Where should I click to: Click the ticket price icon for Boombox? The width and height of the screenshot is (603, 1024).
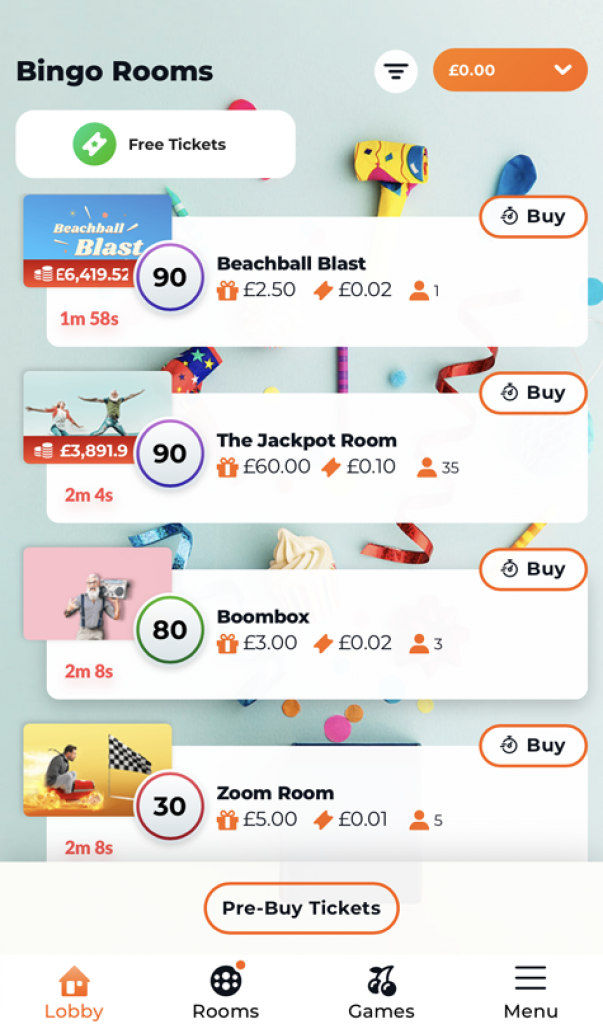323,643
